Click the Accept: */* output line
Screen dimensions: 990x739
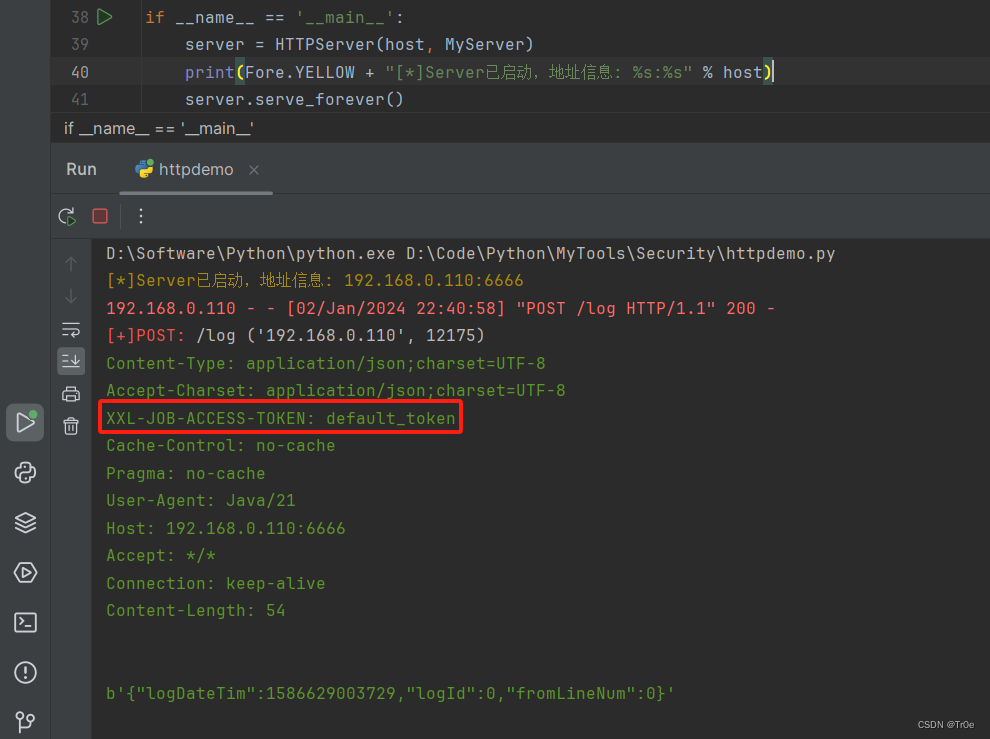click(x=161, y=555)
